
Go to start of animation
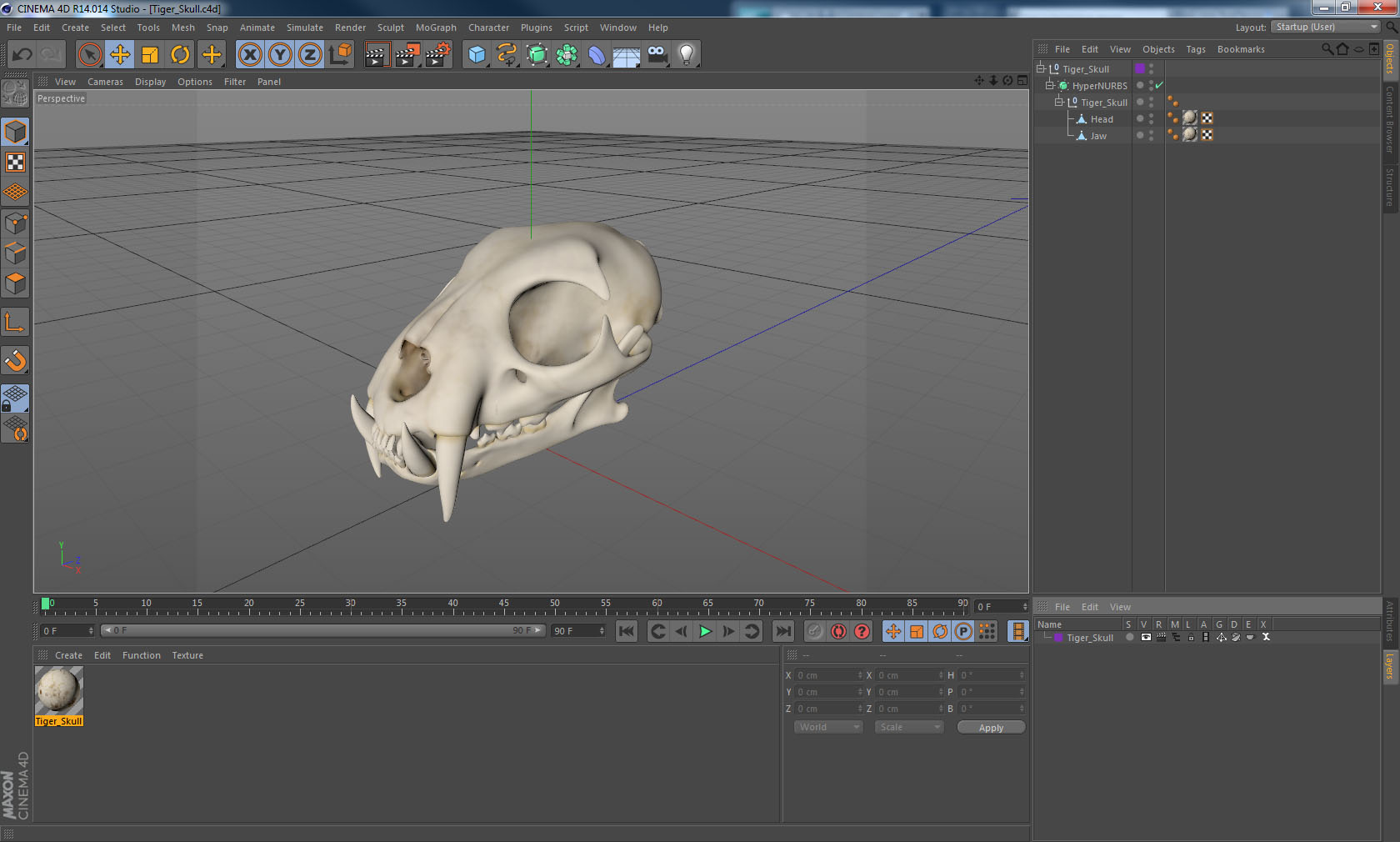click(627, 632)
